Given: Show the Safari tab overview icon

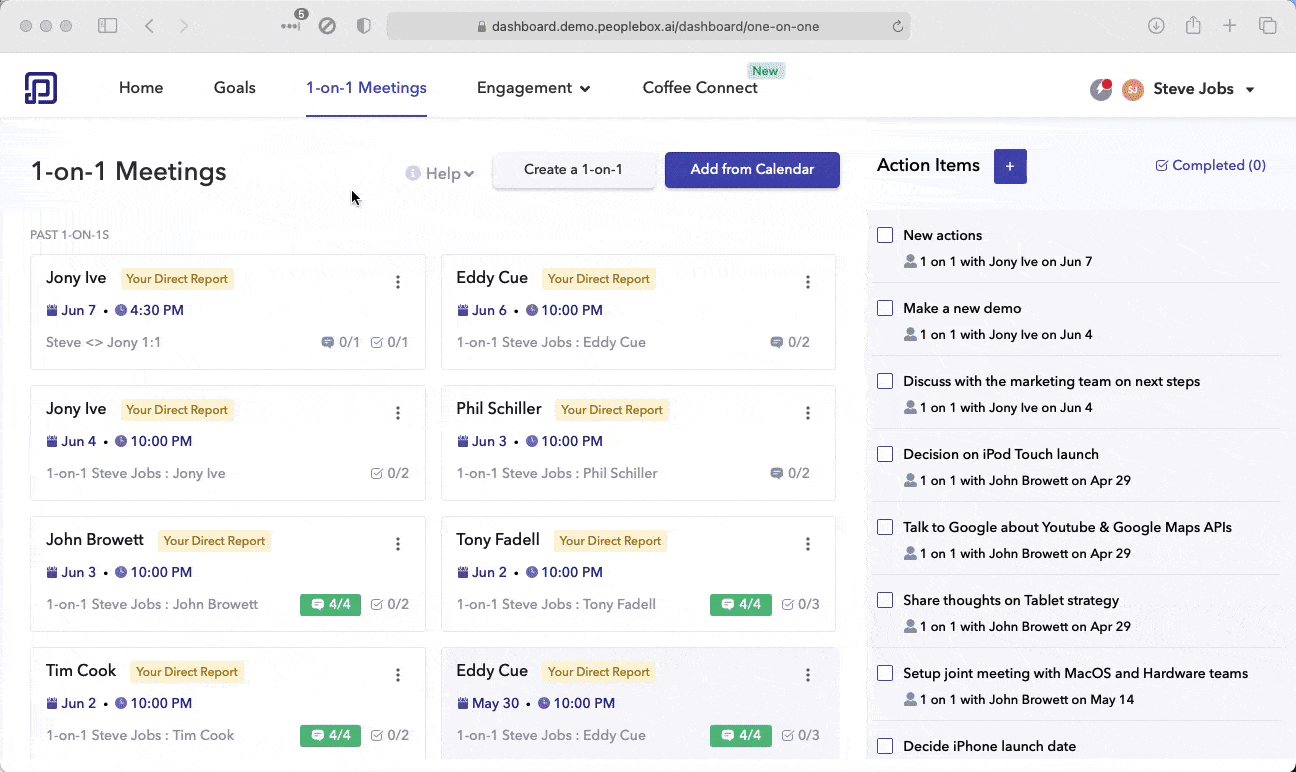Looking at the screenshot, I should tap(1267, 26).
